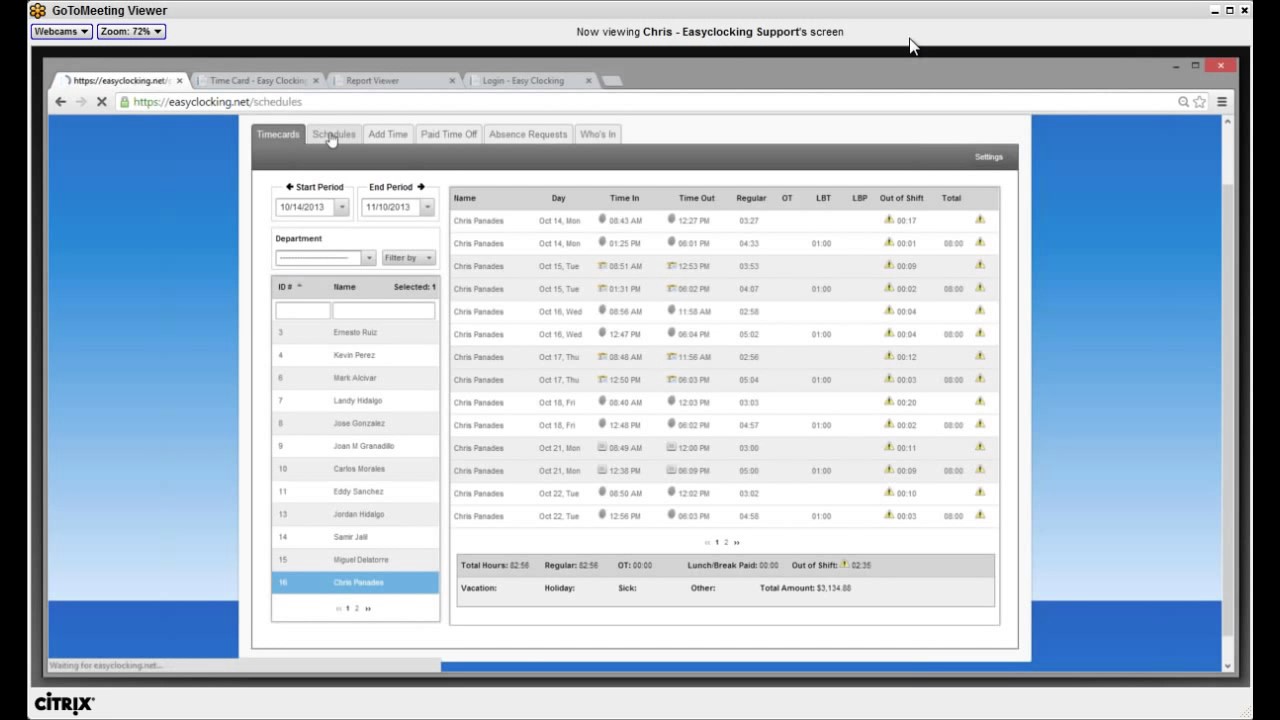Click the icon beside 12:53 PM time out
Screen dimensions: 1280x720
671,265
